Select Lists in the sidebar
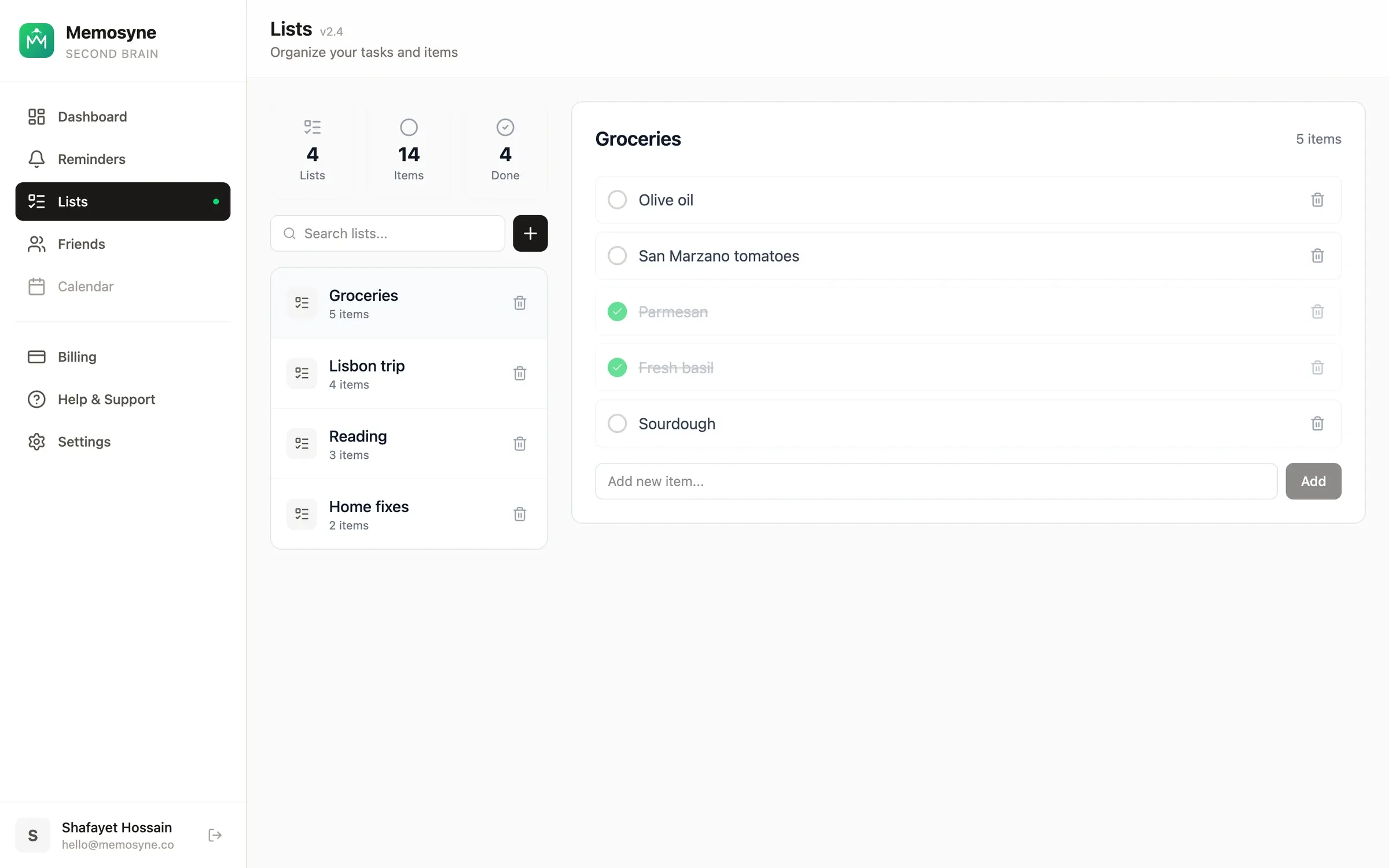Screen dimensions: 1389x868 pyautogui.click(x=123, y=201)
